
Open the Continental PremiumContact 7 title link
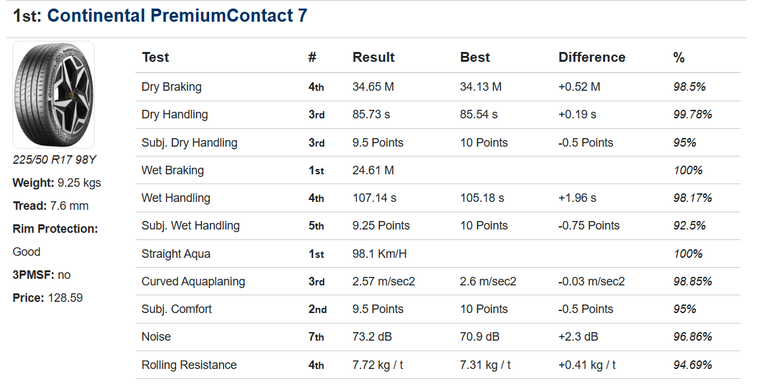coord(177,15)
